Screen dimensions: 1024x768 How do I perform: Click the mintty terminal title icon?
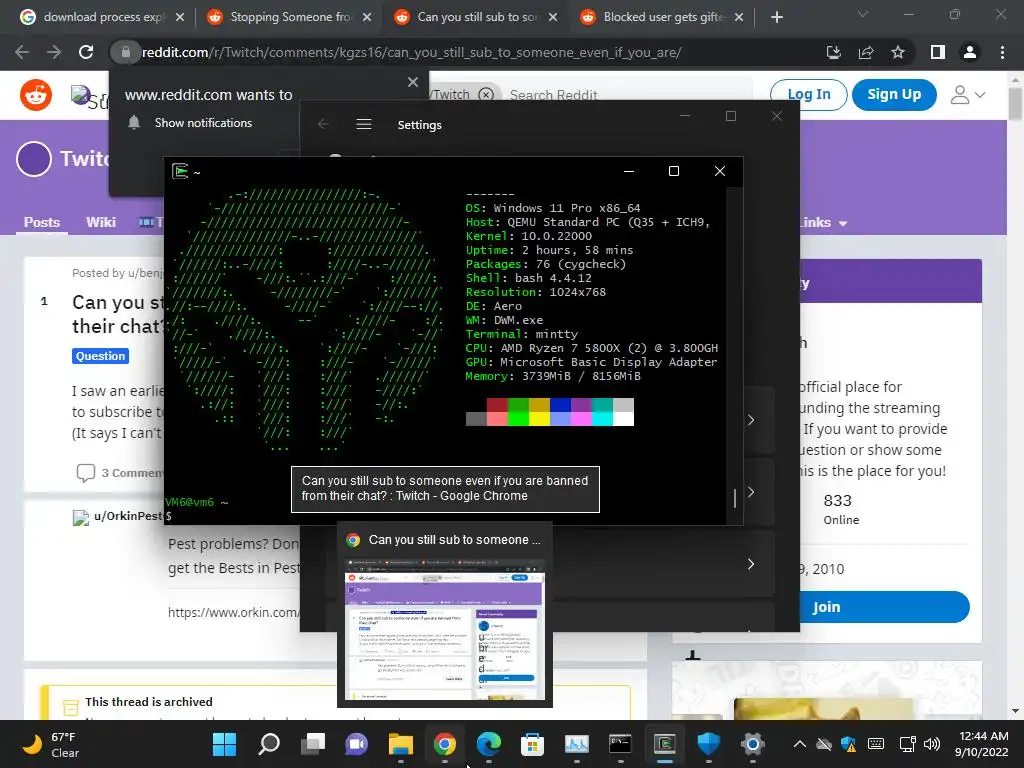[x=180, y=171]
